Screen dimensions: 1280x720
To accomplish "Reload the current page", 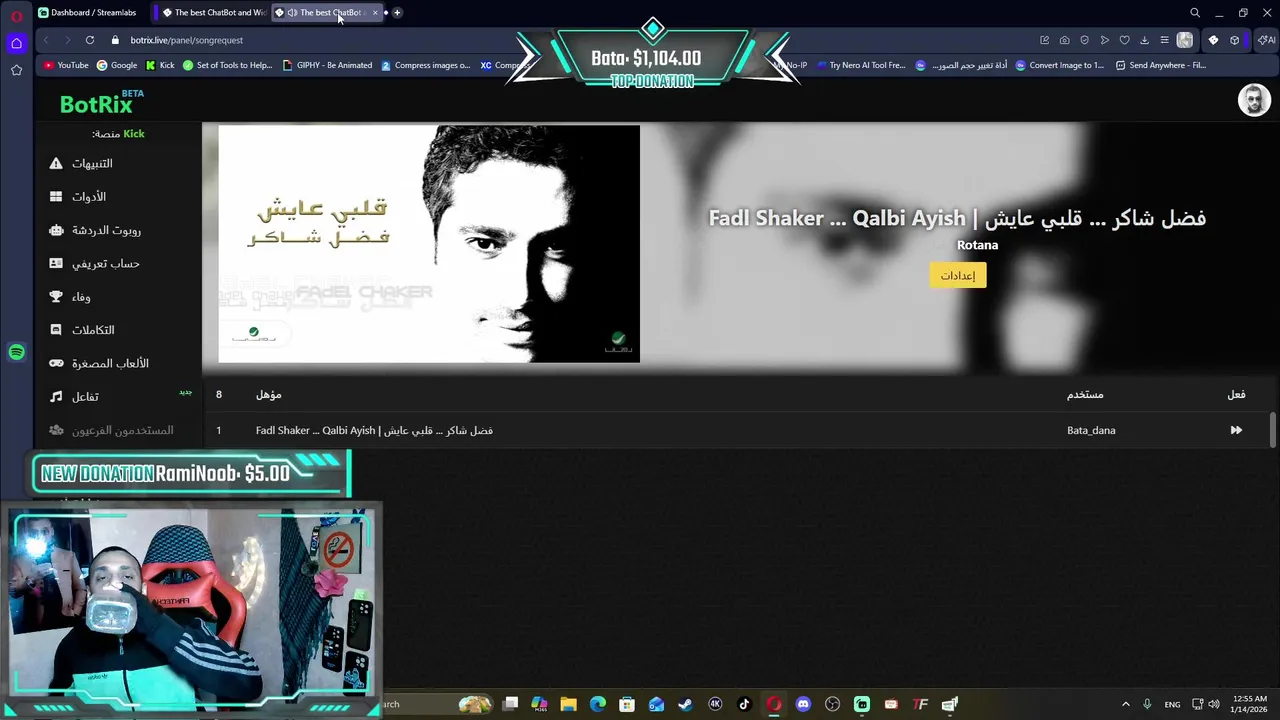I will point(90,40).
